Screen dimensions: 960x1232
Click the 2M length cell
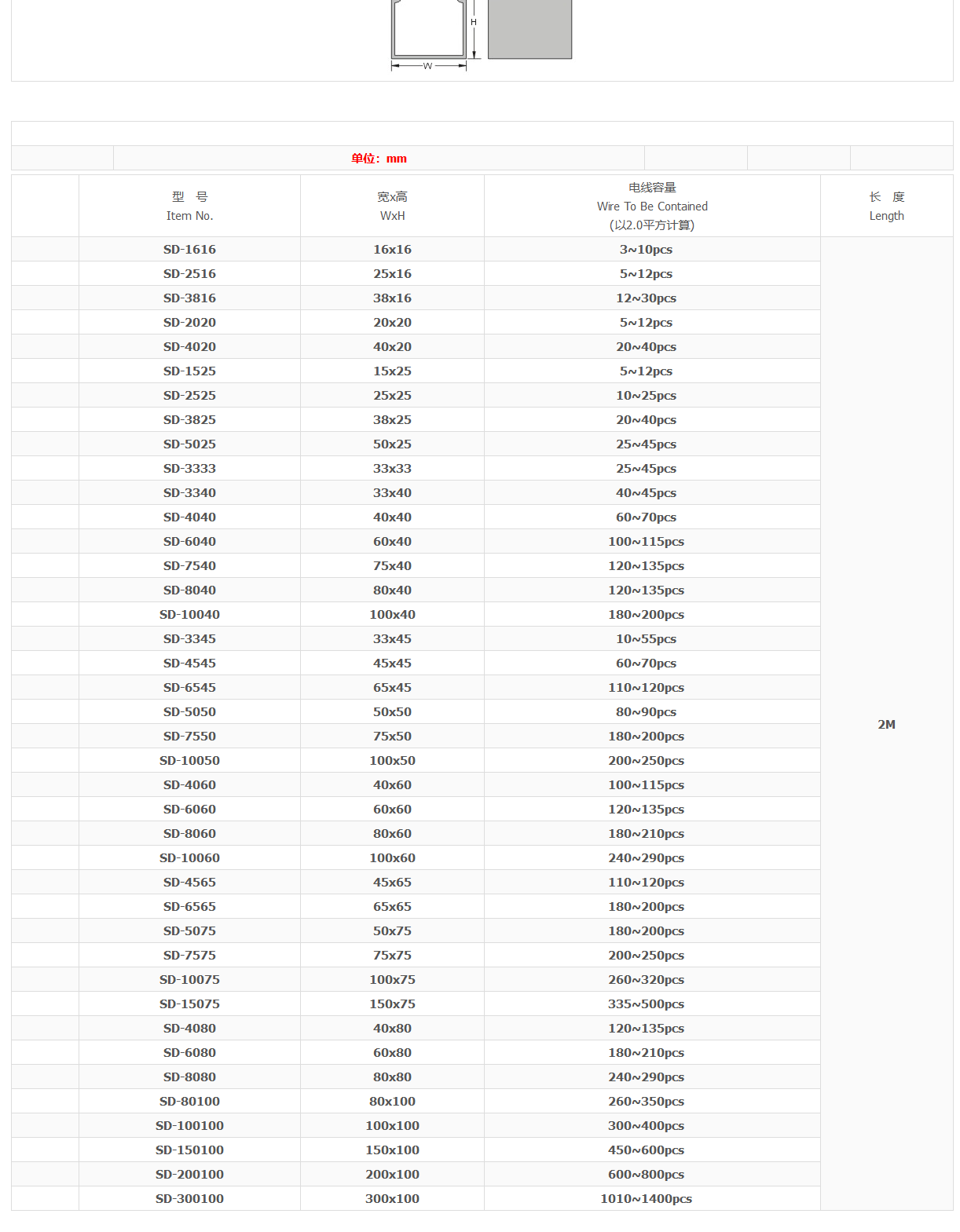(x=886, y=725)
